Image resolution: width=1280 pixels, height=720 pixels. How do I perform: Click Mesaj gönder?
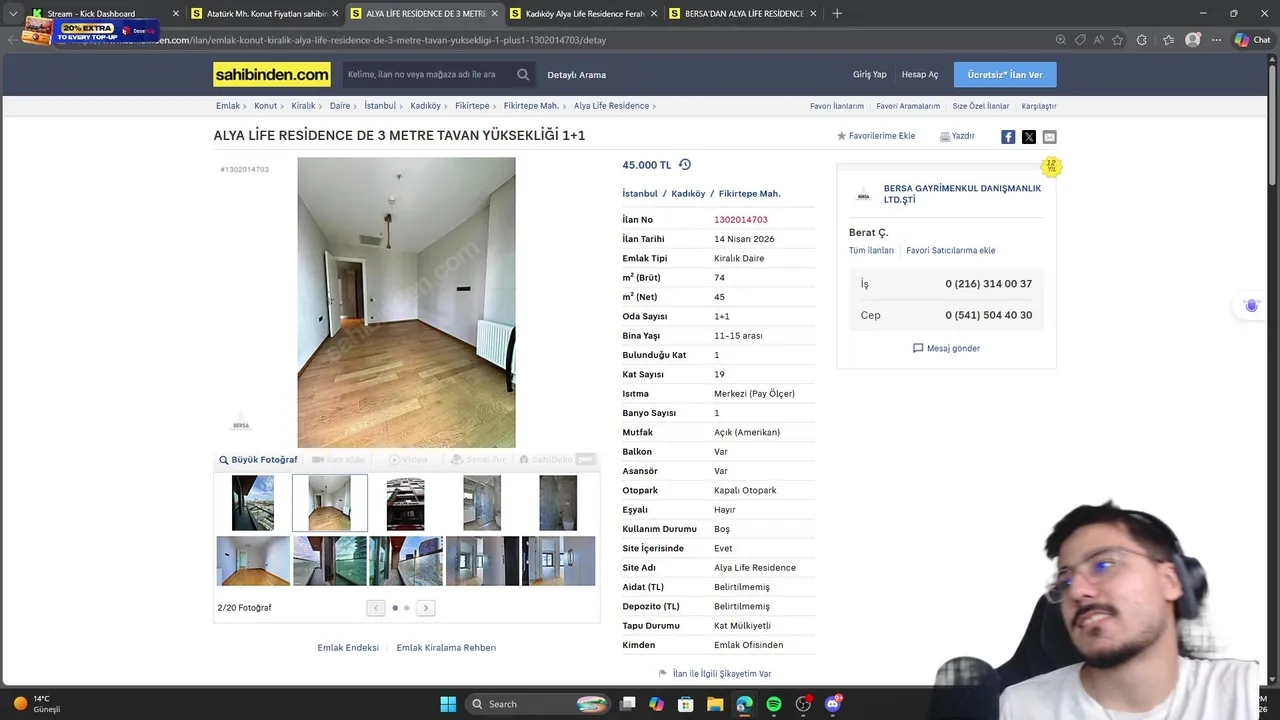946,349
